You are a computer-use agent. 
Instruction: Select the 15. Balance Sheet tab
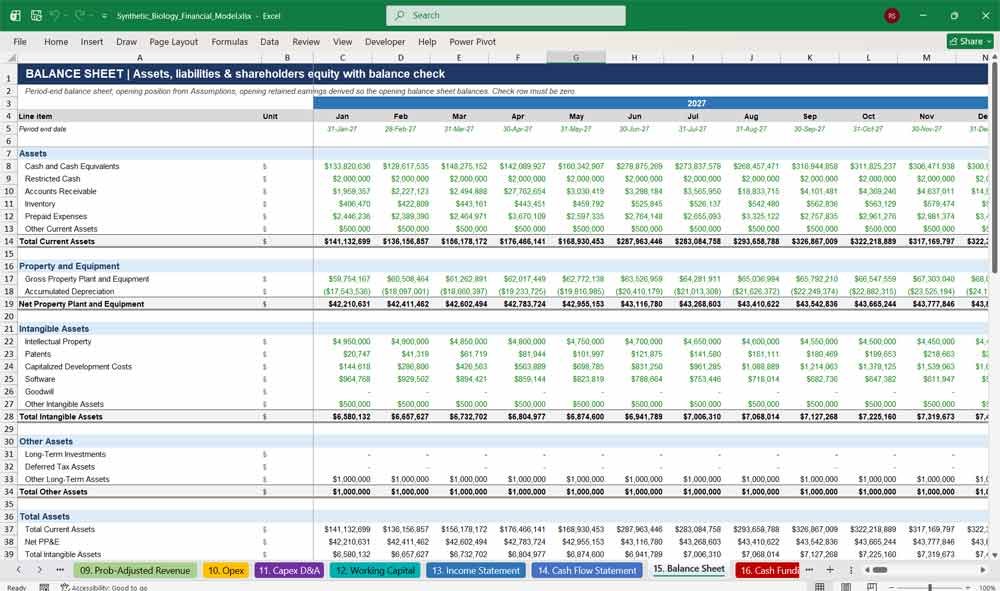click(689, 569)
